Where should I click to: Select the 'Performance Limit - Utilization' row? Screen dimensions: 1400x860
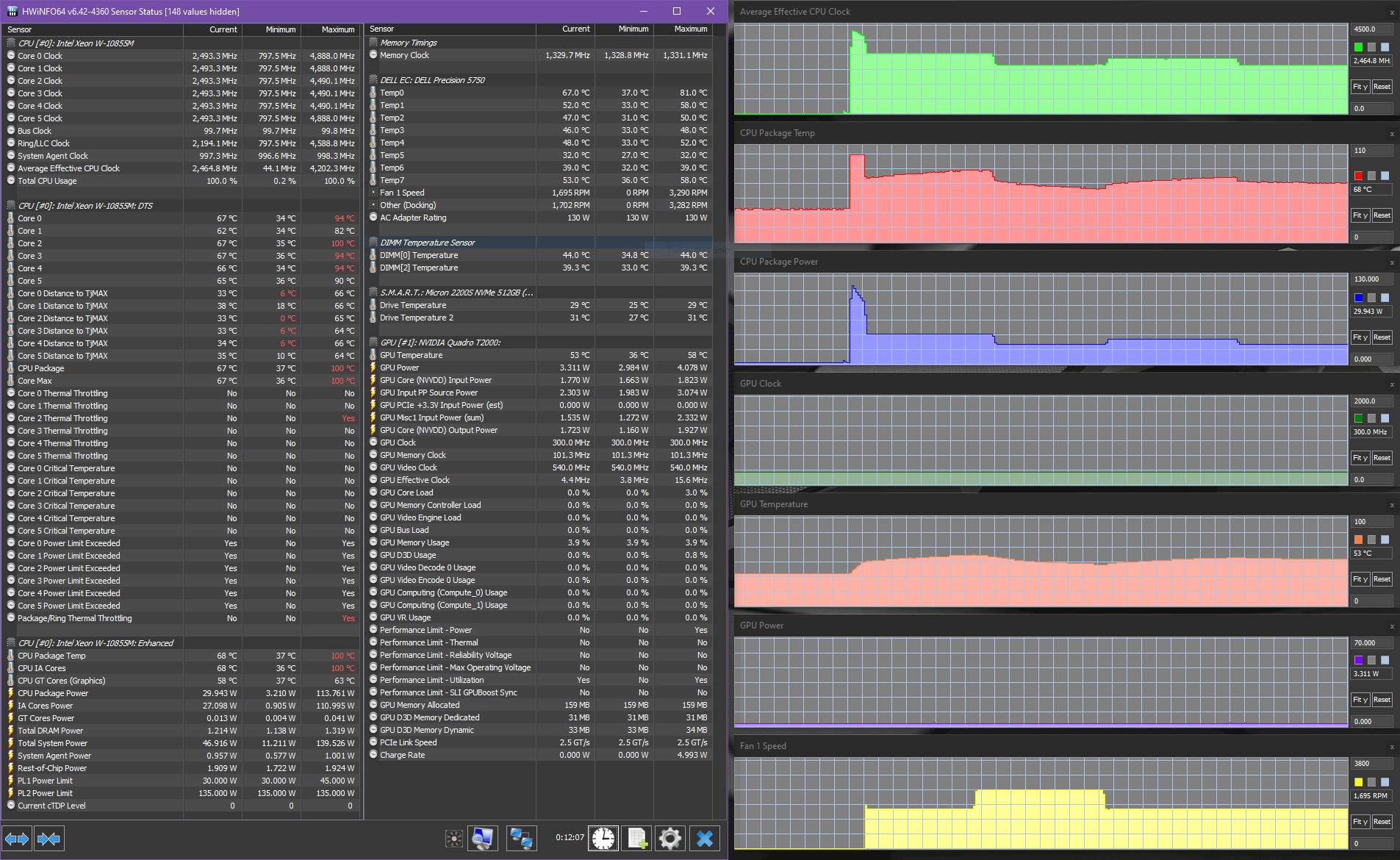[539, 680]
